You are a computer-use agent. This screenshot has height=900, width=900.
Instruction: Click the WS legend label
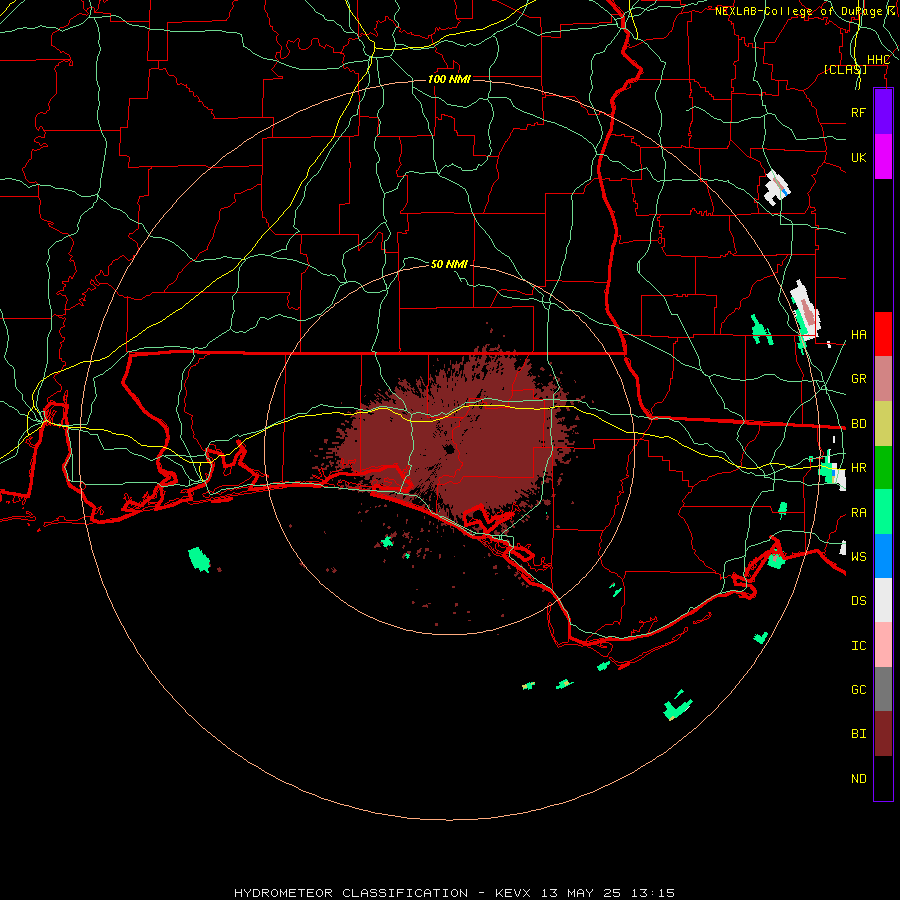coord(858,557)
